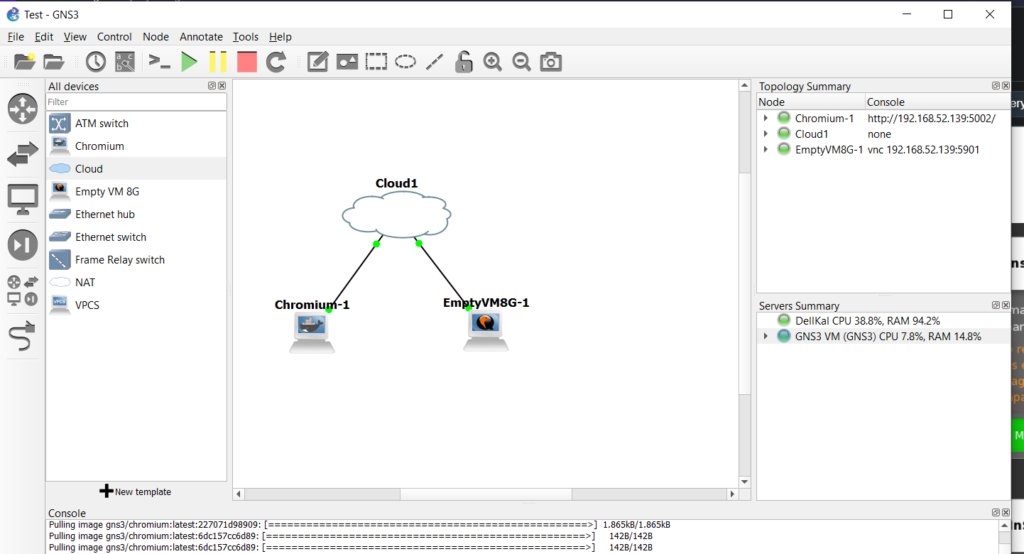Click the Cloud1 node on canvas
The width and height of the screenshot is (1024, 554).
(396, 216)
